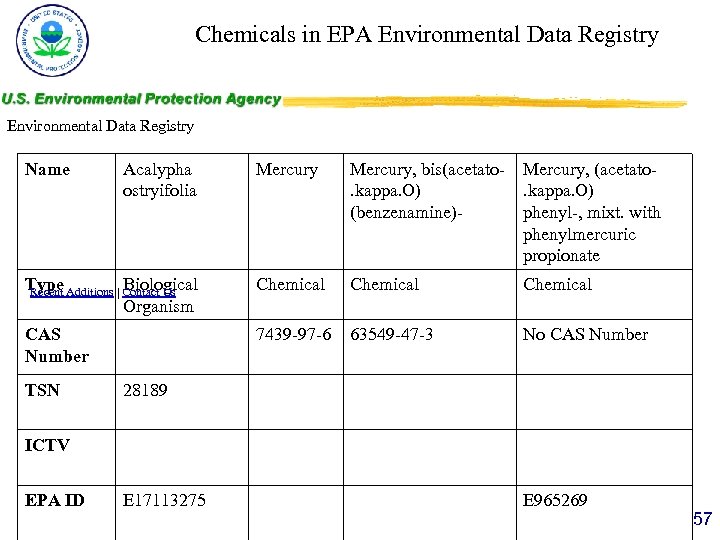Click EPA ID E965269

pos(555,500)
